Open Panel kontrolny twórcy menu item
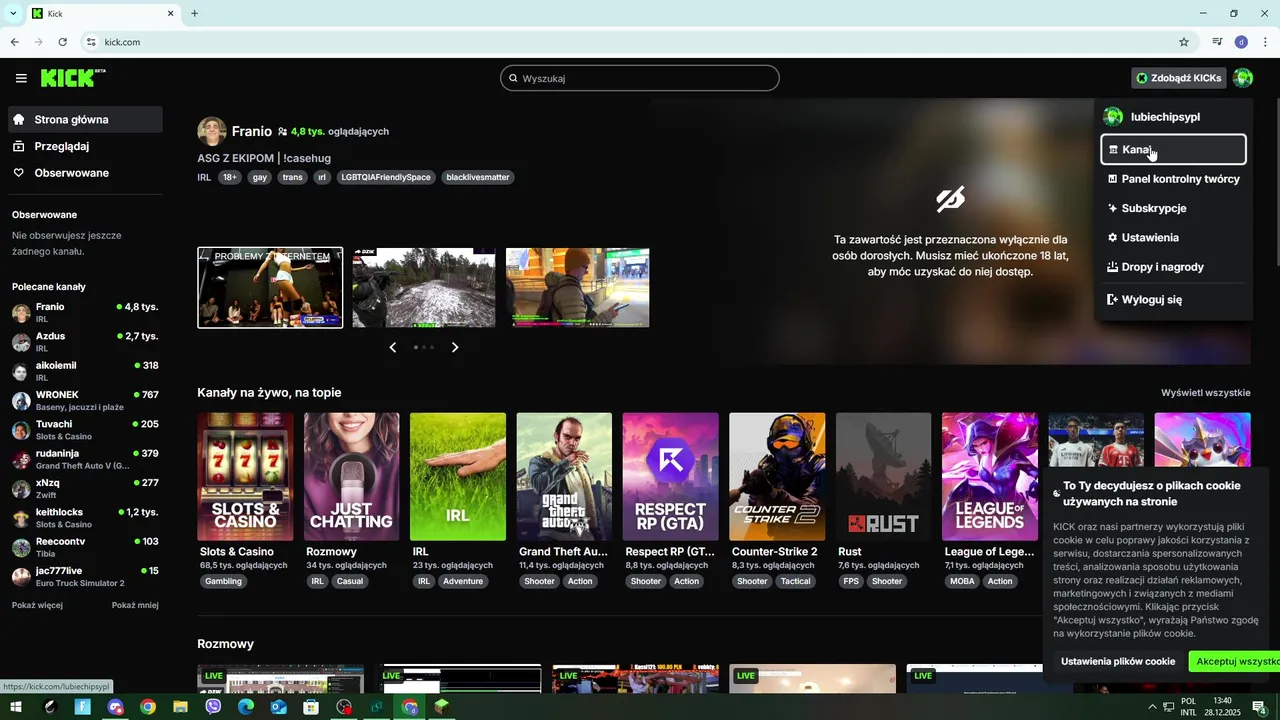Screen dimensions: 1280x720 (1173, 179)
